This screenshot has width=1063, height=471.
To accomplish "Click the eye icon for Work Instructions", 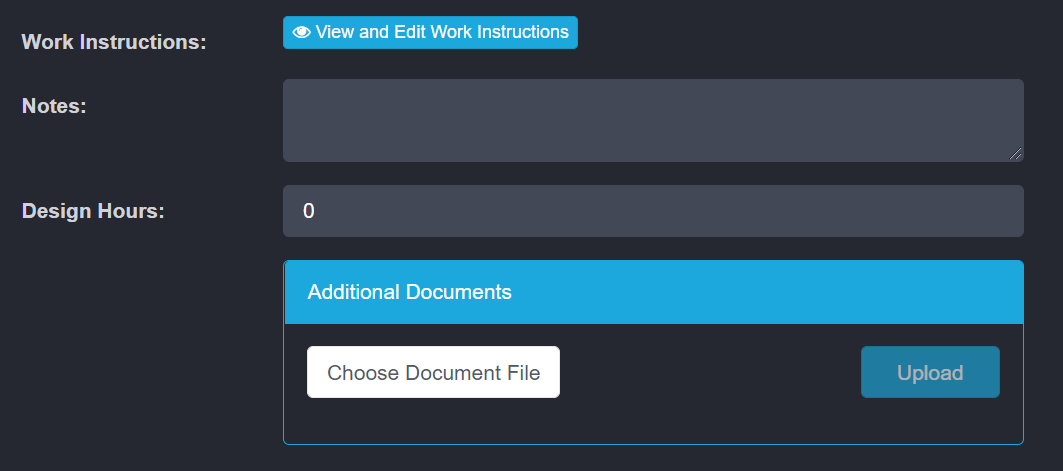I will (x=301, y=32).
